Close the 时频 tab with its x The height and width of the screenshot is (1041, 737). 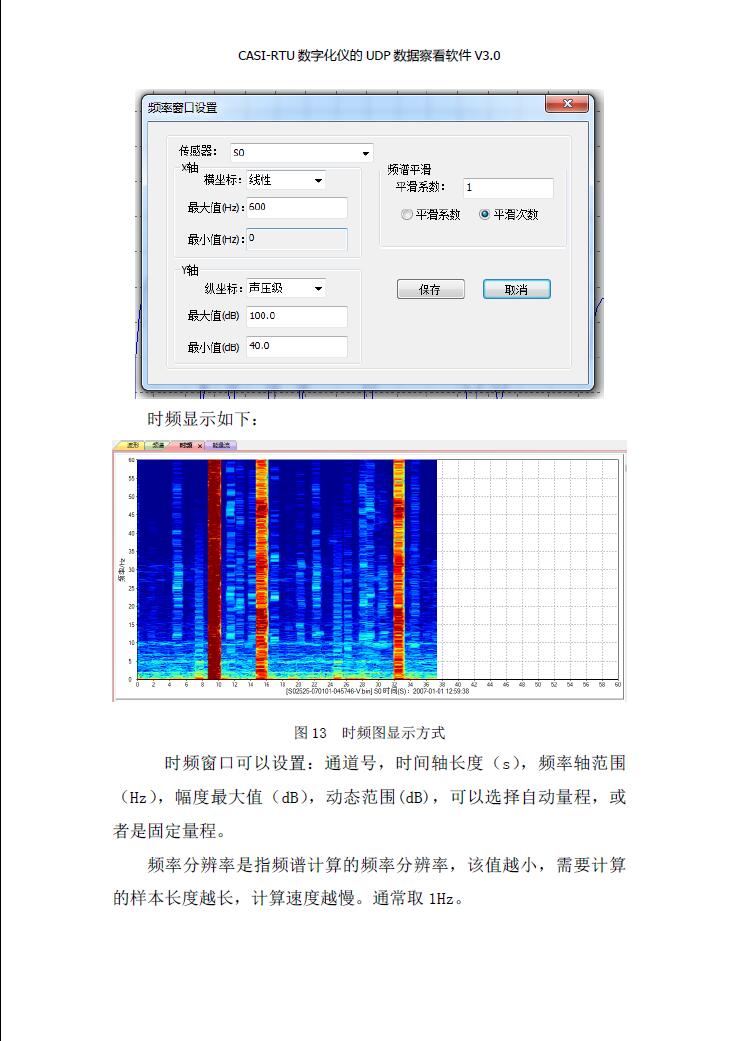[x=200, y=446]
